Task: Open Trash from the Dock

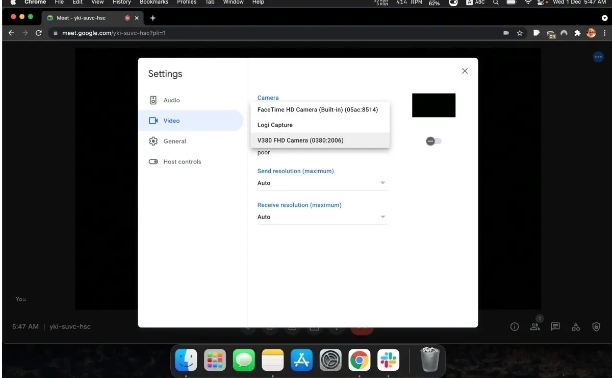Action: (429, 359)
